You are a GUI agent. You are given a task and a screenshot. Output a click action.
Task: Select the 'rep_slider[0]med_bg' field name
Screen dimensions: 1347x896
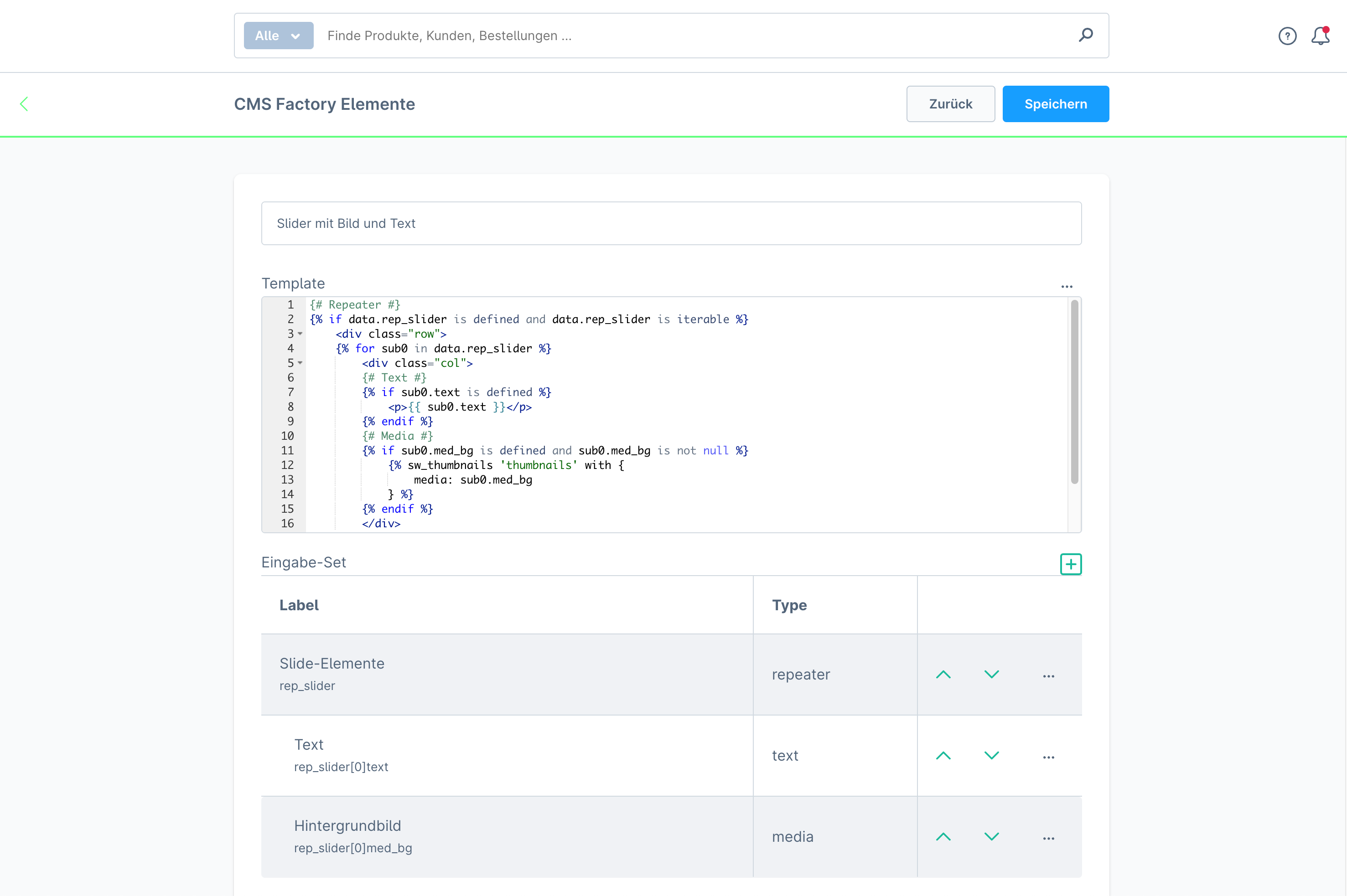point(353,848)
